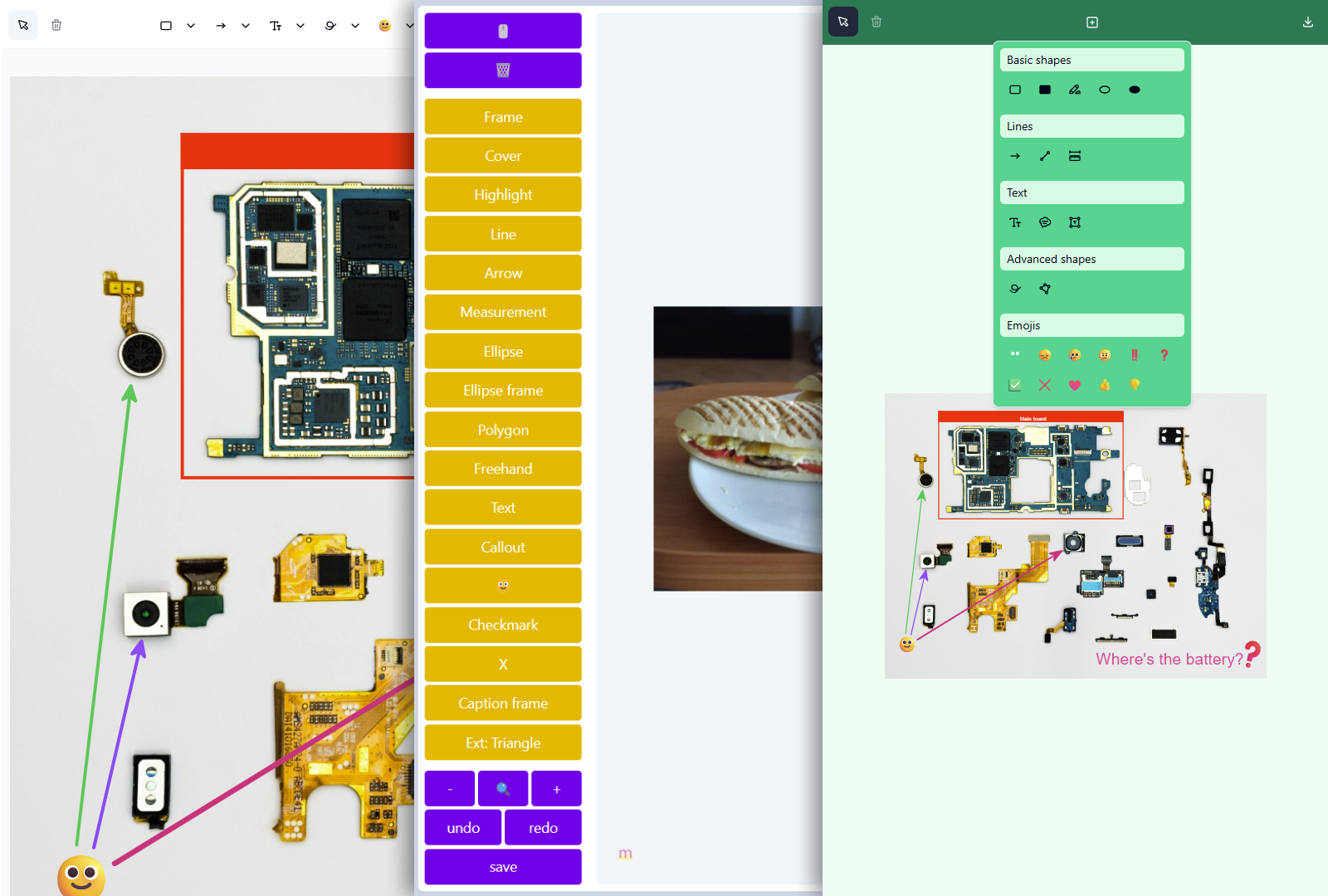Insert the red heart emoji

1075,385
